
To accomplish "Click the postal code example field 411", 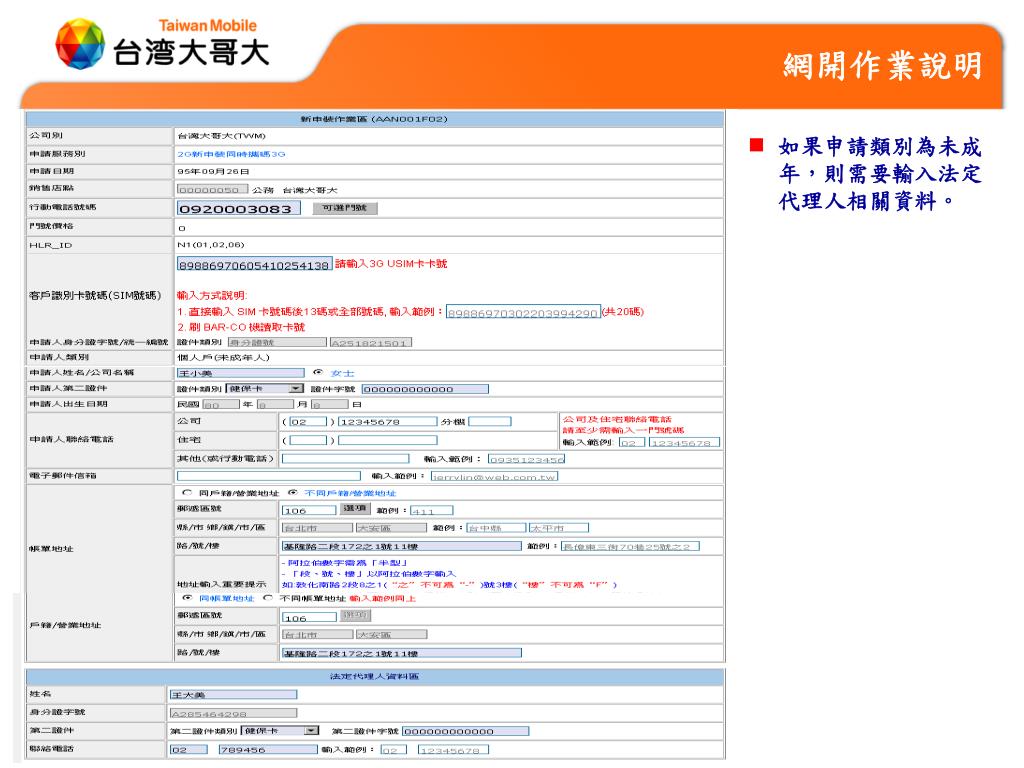I will pyautogui.click(x=432, y=510).
